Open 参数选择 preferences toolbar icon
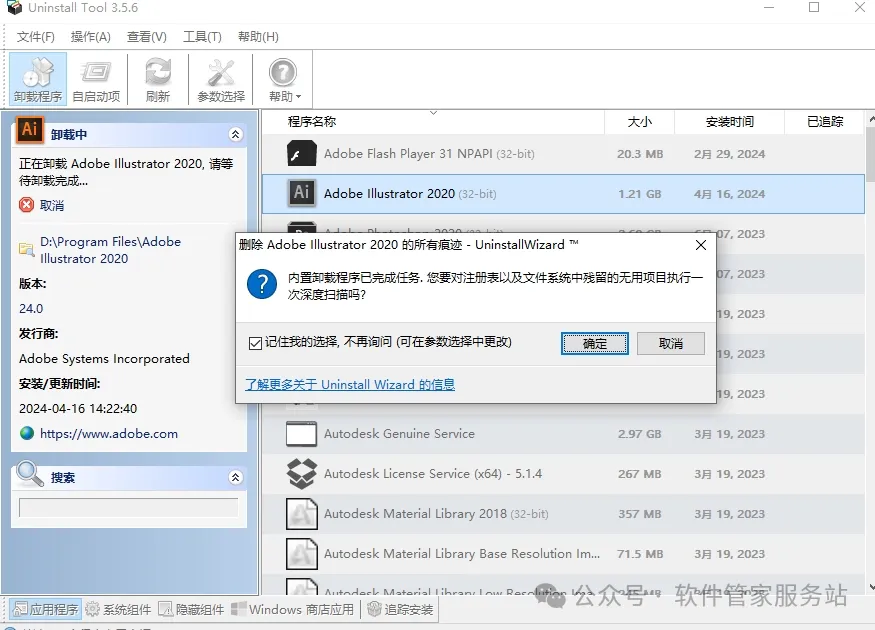The image size is (875, 630). [x=221, y=79]
